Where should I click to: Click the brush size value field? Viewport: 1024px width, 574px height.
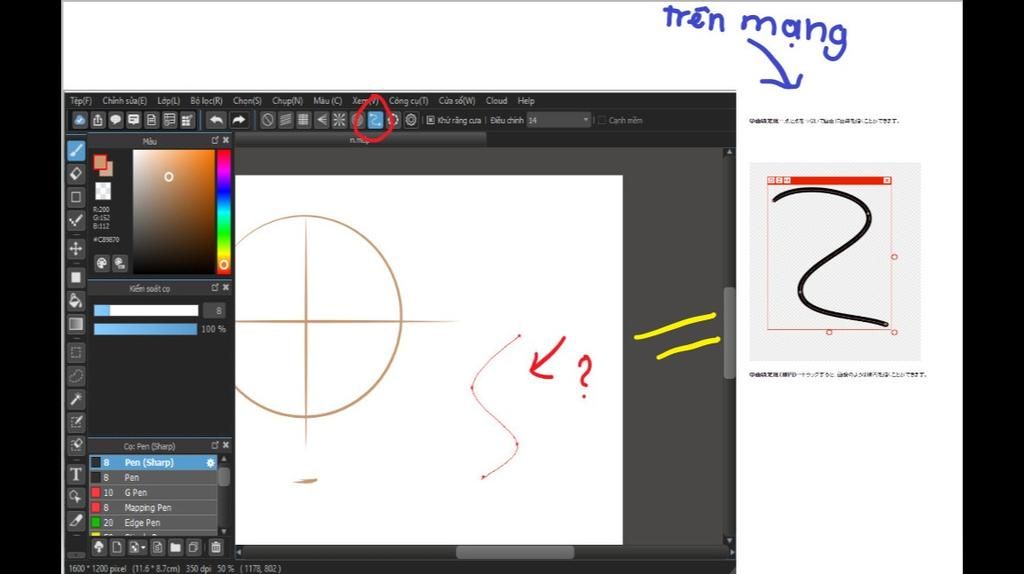click(214, 311)
